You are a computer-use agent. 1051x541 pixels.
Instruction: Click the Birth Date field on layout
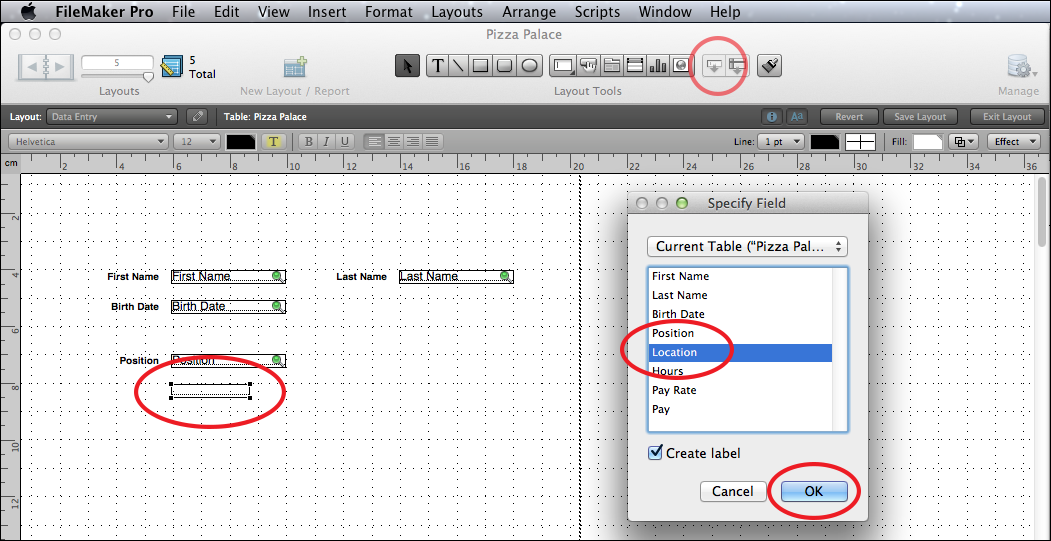229,306
